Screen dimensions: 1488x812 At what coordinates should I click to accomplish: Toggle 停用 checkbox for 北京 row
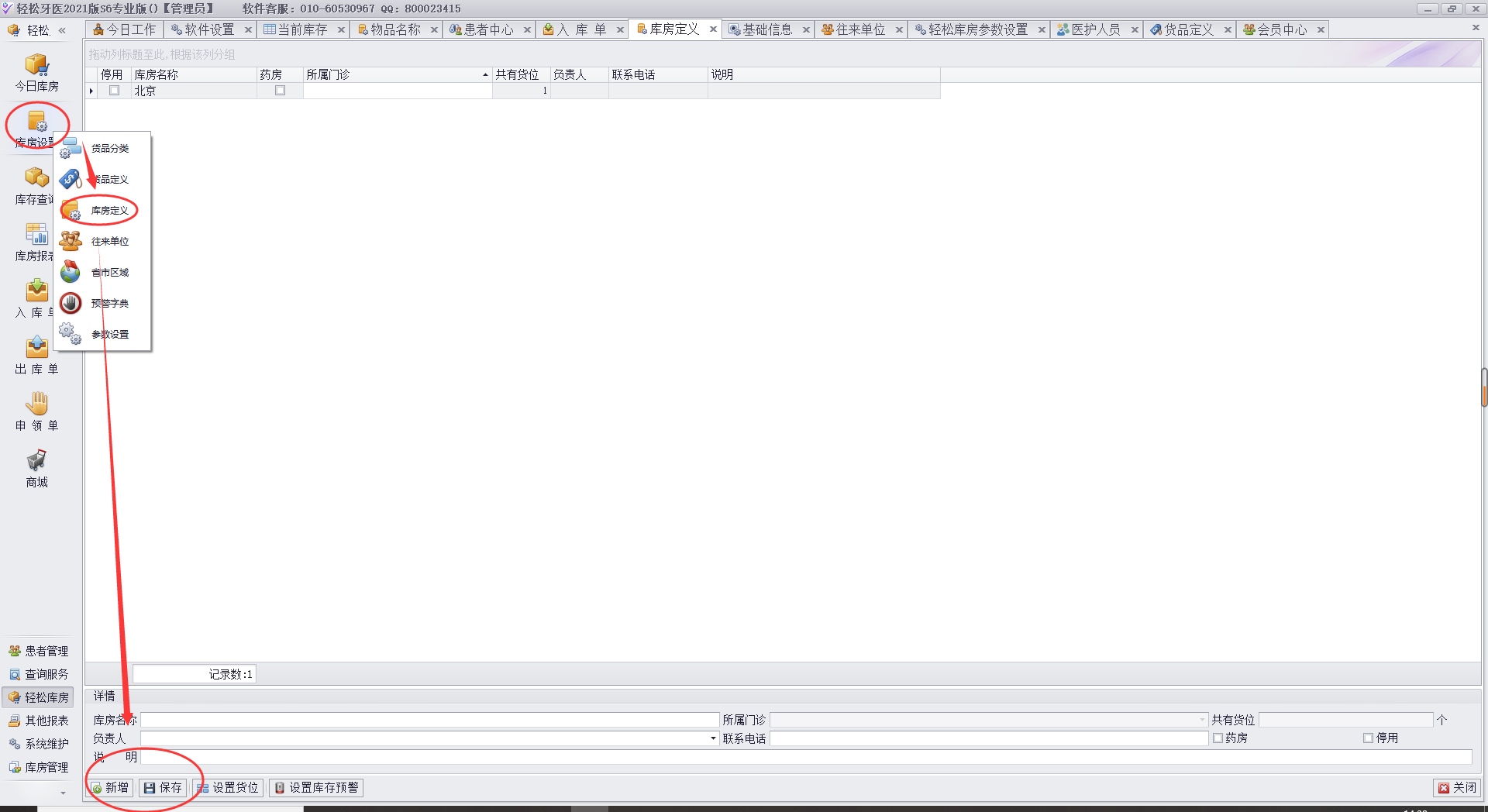[x=115, y=91]
